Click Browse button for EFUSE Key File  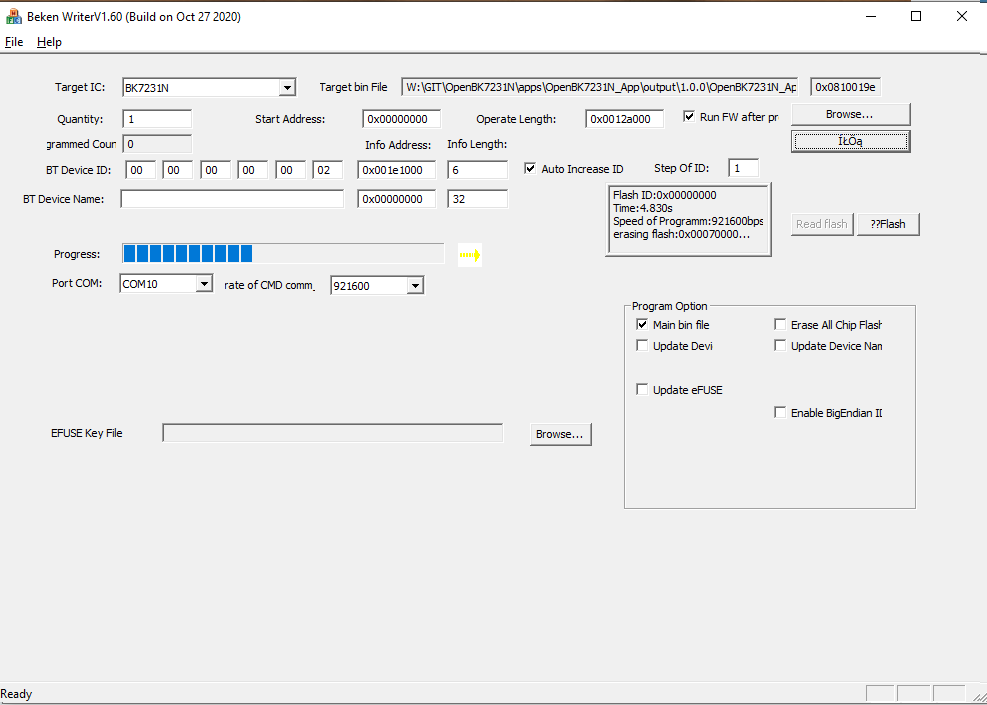point(560,434)
